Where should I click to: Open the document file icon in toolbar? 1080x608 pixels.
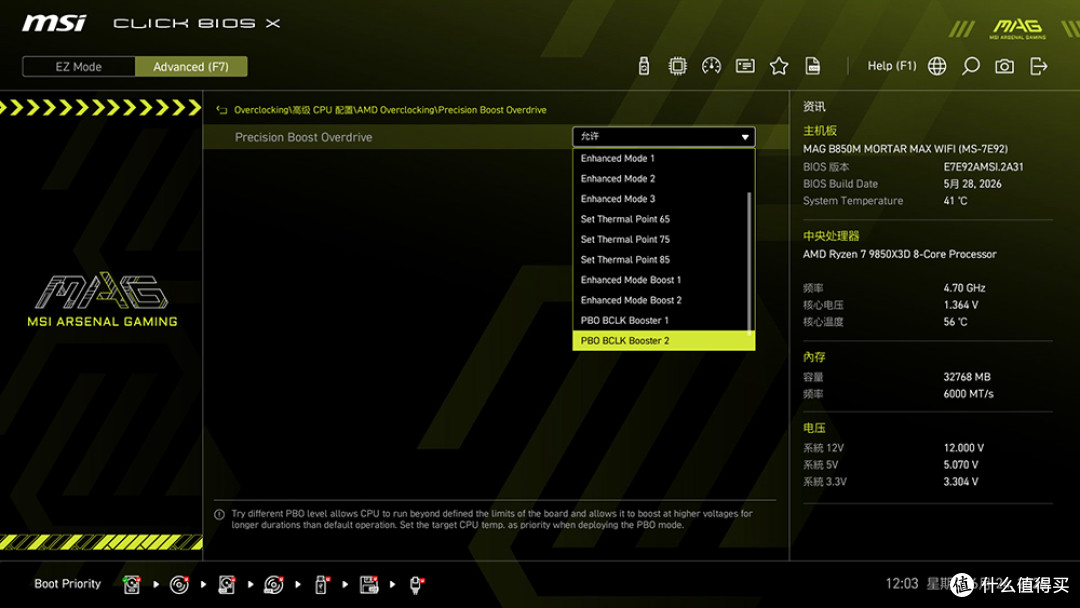(x=813, y=66)
